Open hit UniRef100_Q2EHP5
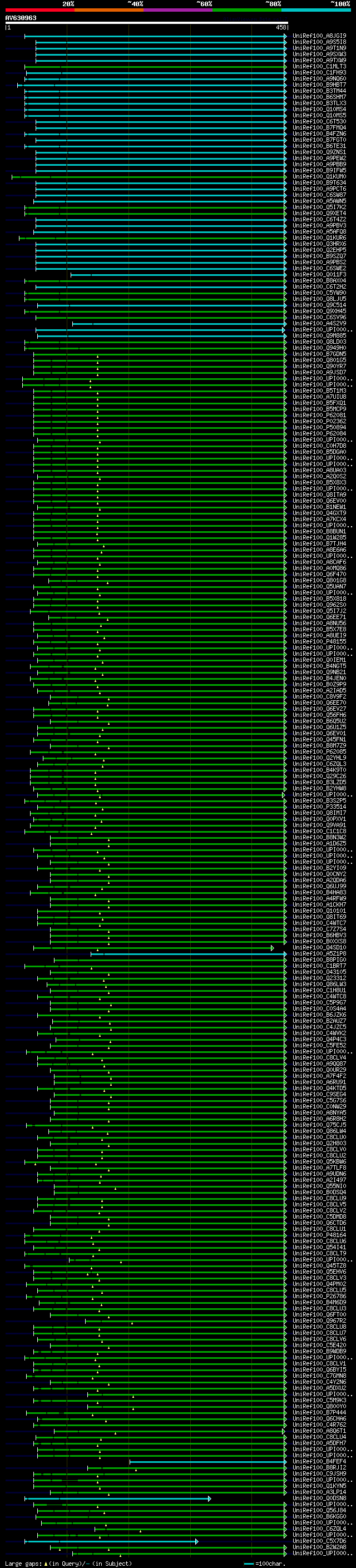The width and height of the screenshot is (356, 1568). pos(319,250)
